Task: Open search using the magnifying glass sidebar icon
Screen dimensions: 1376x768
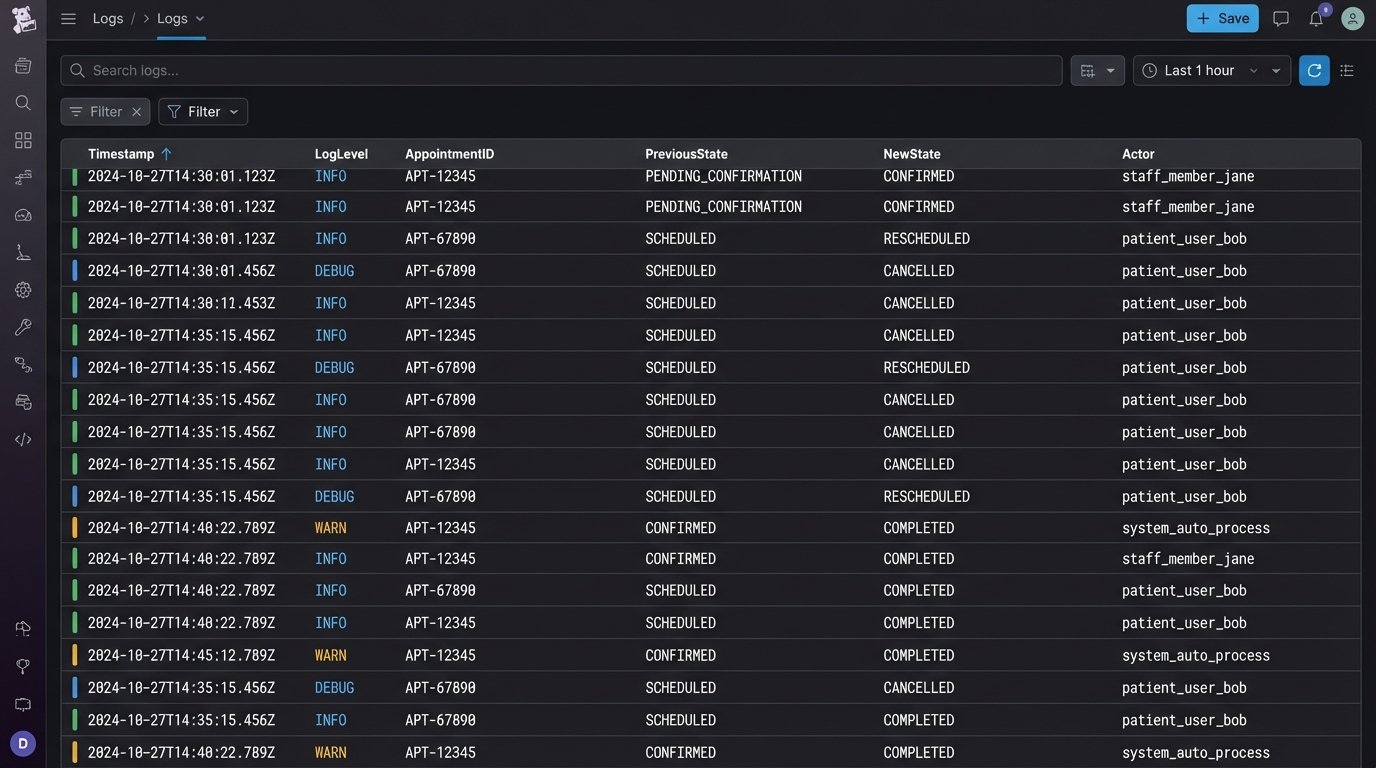Action: point(22,102)
